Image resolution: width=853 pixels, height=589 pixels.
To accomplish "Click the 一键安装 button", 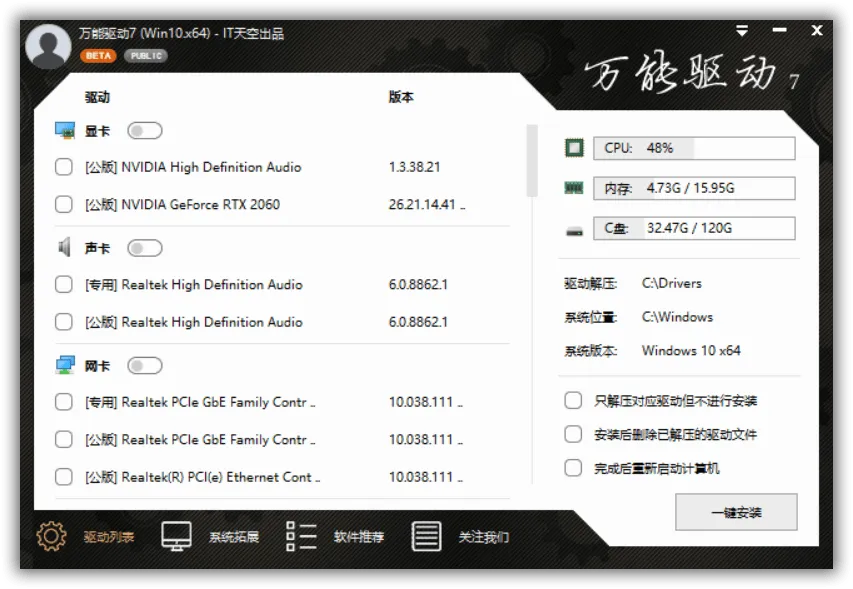I will click(736, 512).
